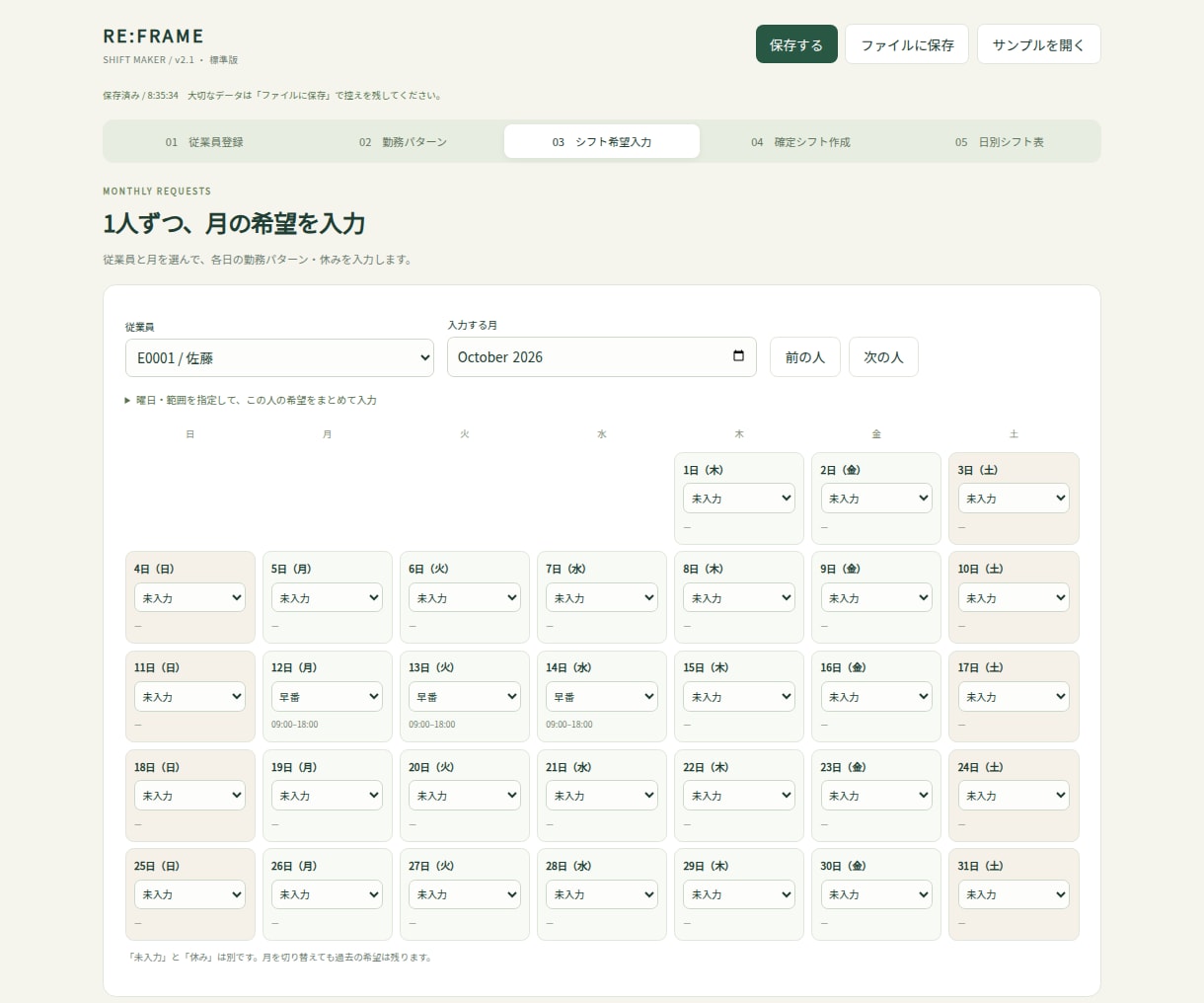Open shift dropdown for 22日 (木)
The height and width of the screenshot is (1003, 1204).
coord(739,796)
